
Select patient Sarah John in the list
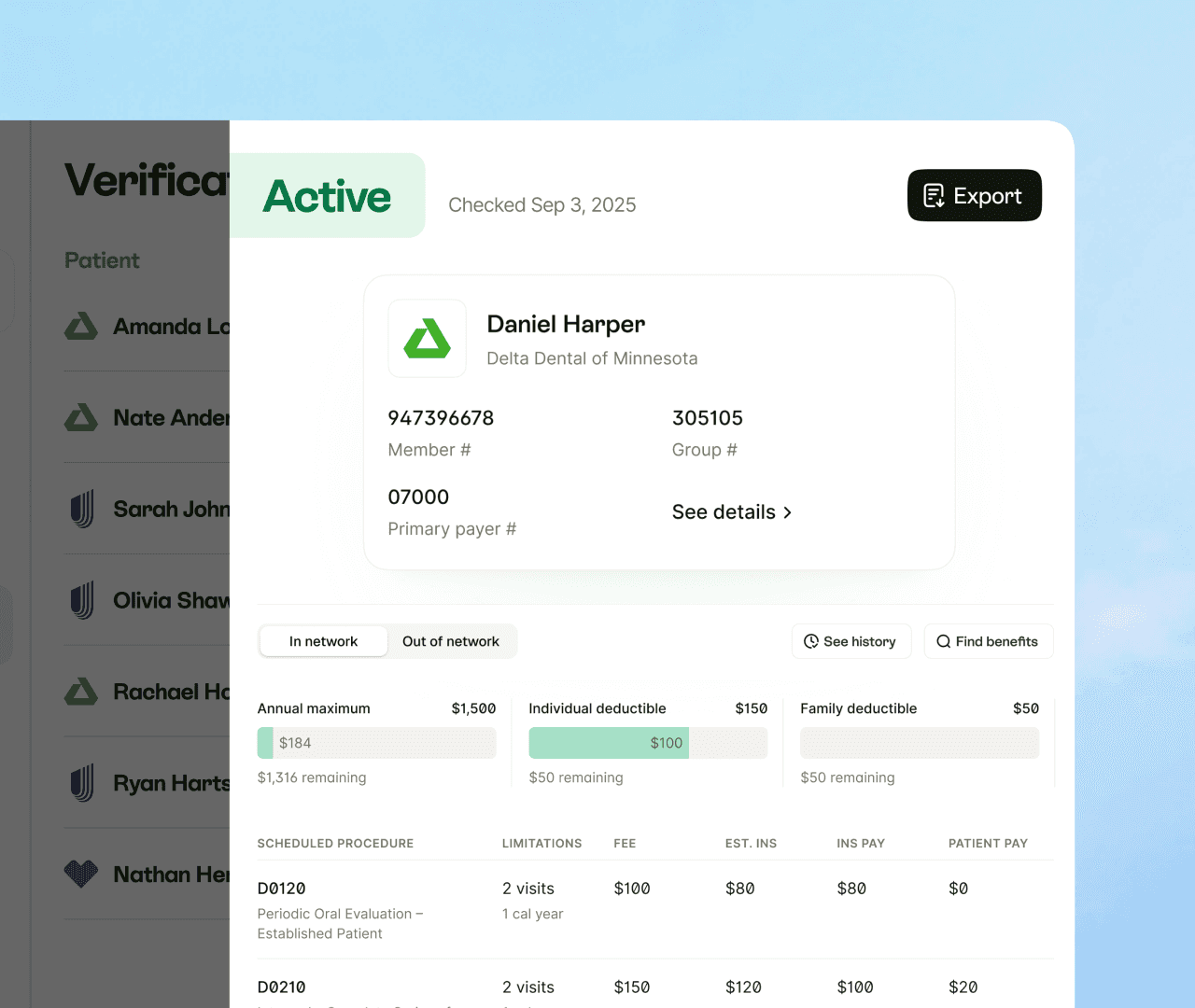pos(147,509)
